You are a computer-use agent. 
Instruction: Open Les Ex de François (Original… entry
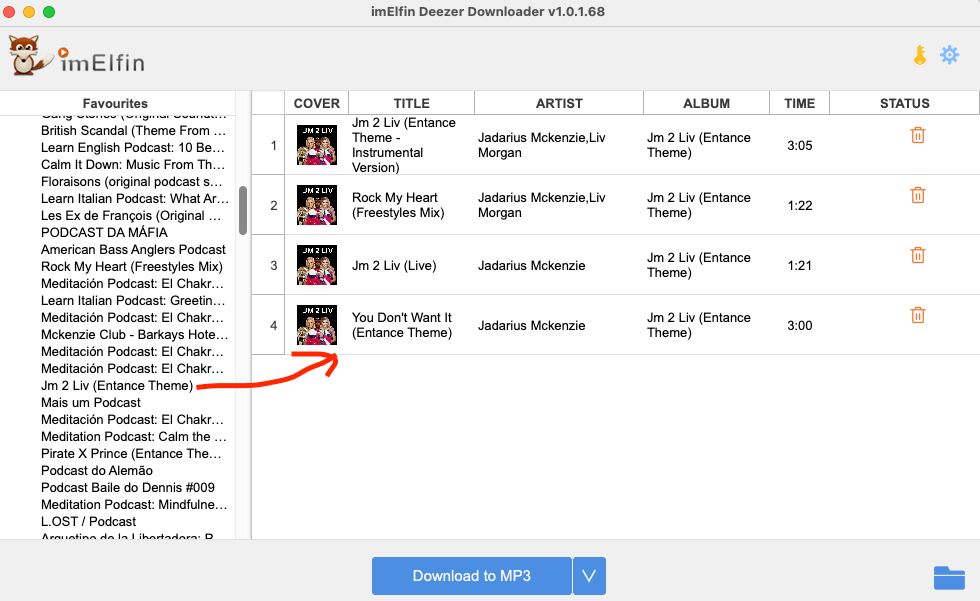point(131,216)
